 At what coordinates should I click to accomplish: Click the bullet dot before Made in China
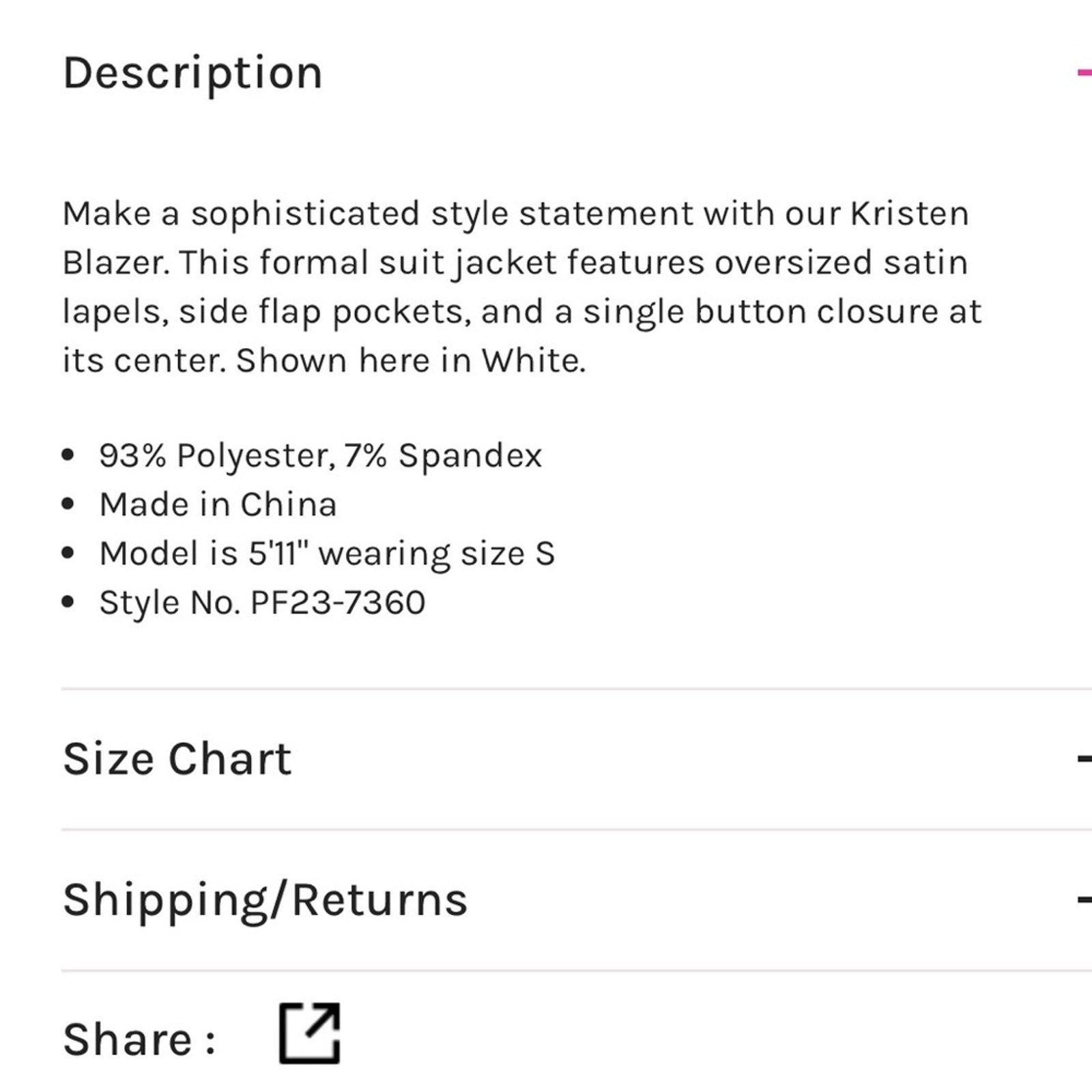tap(68, 504)
